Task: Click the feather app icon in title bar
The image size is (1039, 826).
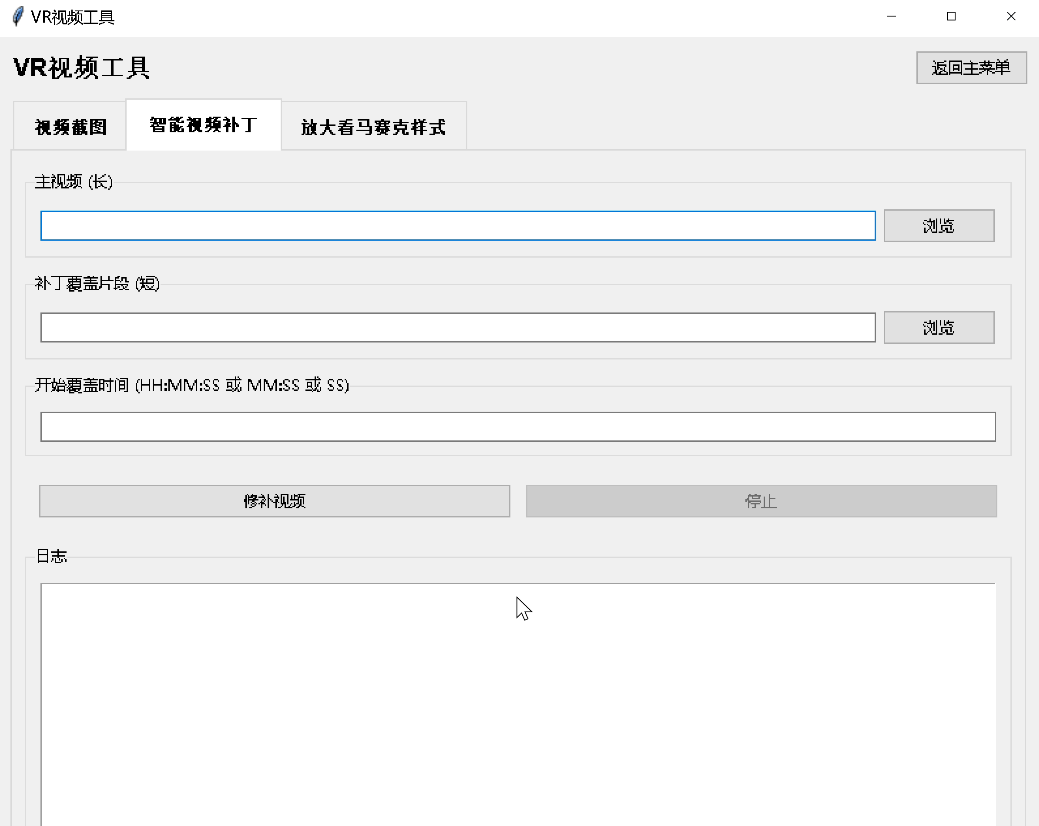Action: pos(18,17)
